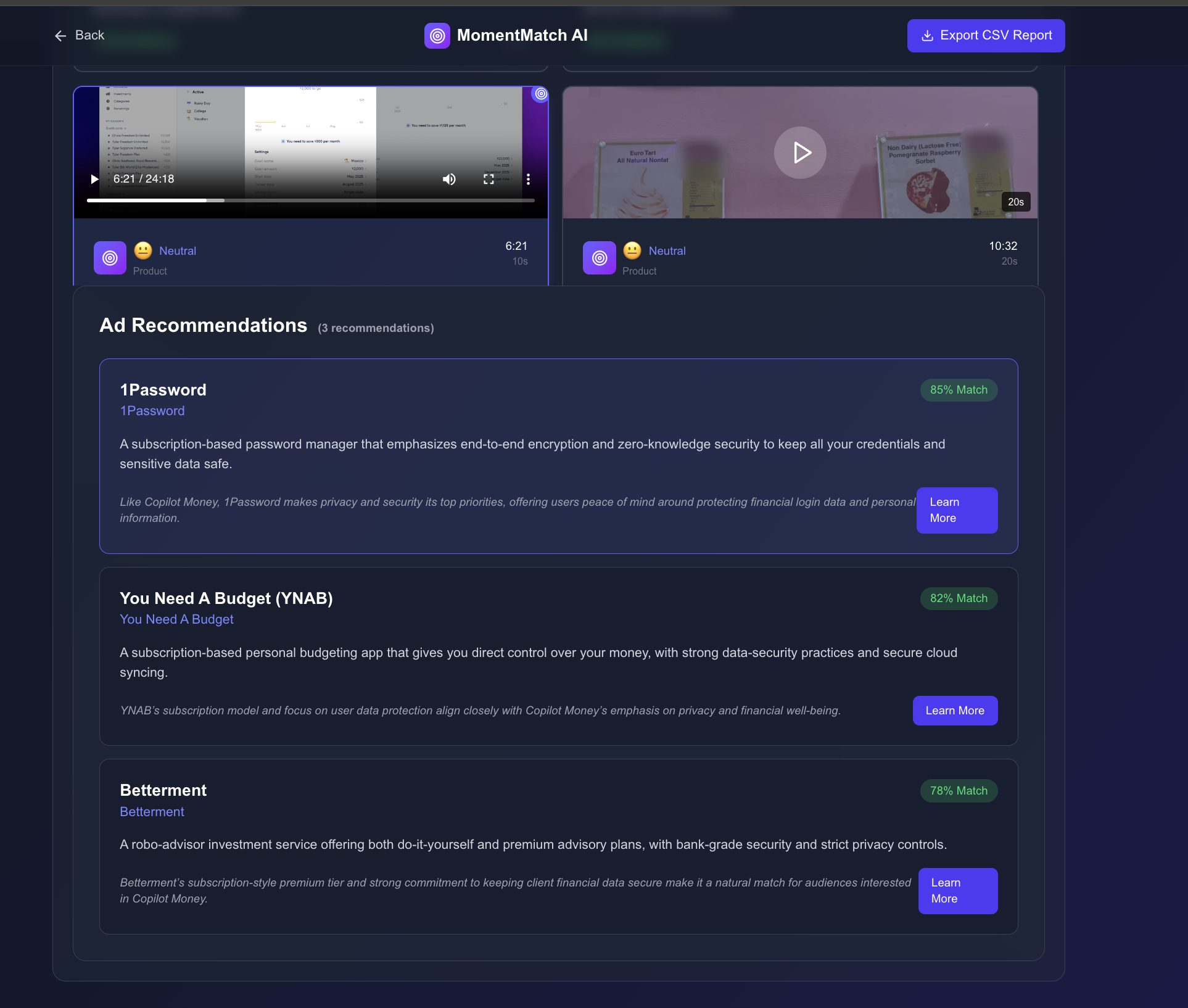
Task: Export the CSV report
Action: tap(986, 36)
